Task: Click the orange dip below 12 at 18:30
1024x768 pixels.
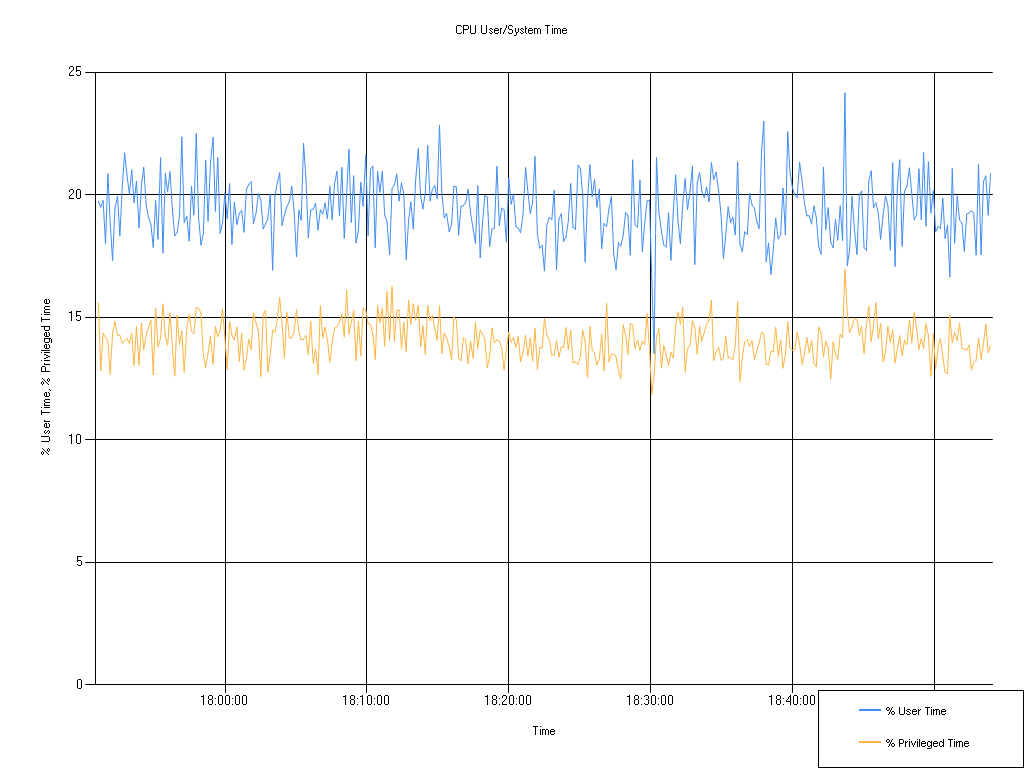Action: (652, 392)
